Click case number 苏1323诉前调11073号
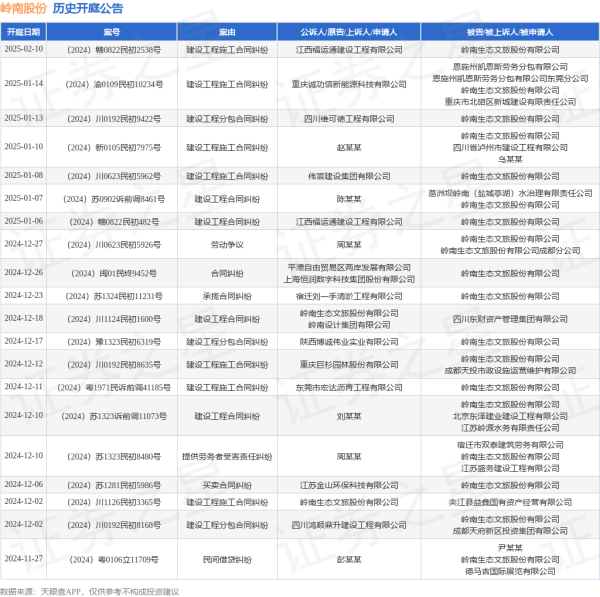Viewport: 600px width, 597px height. [x=114, y=416]
